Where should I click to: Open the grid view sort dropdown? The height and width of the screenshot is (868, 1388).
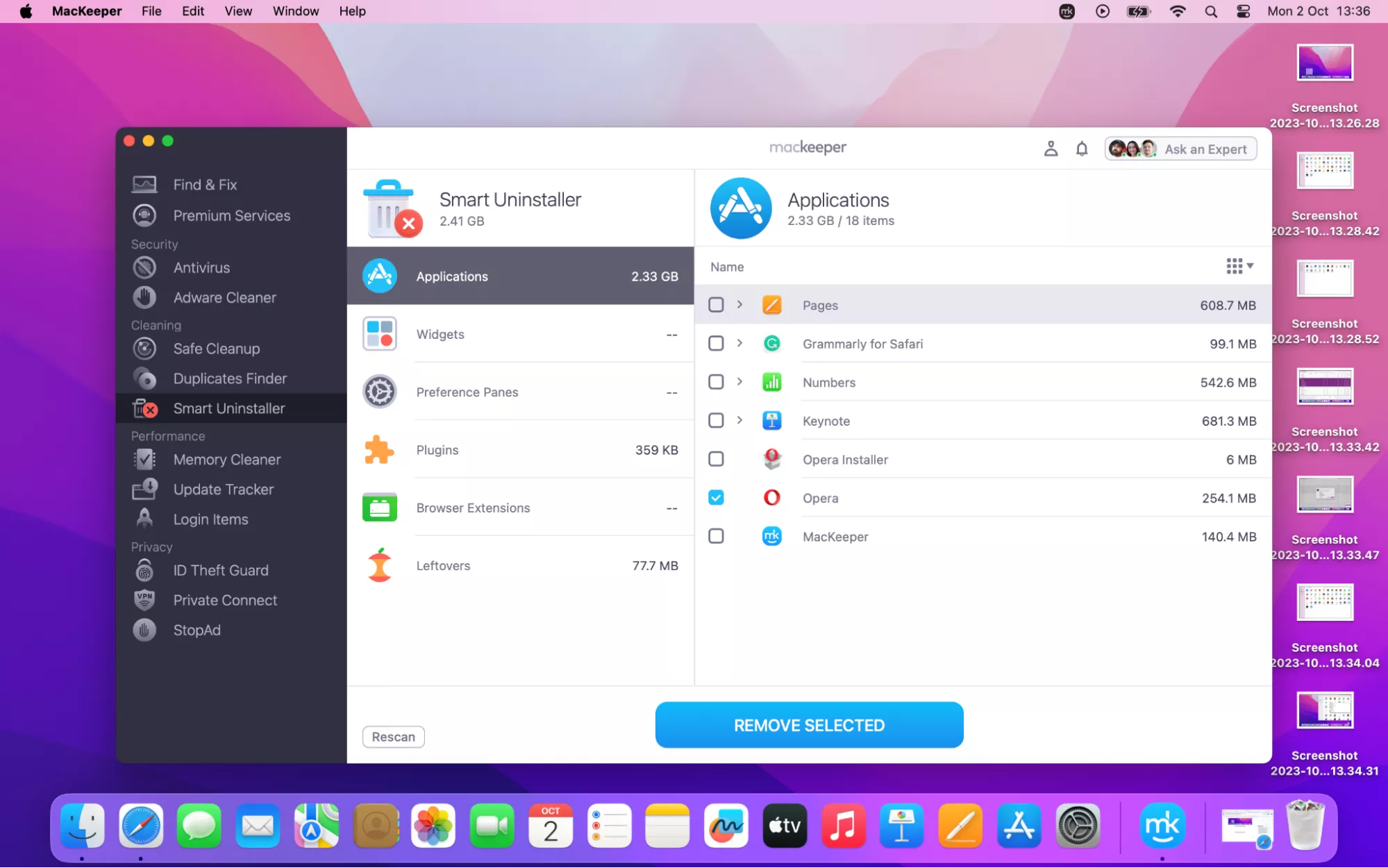point(1239,266)
